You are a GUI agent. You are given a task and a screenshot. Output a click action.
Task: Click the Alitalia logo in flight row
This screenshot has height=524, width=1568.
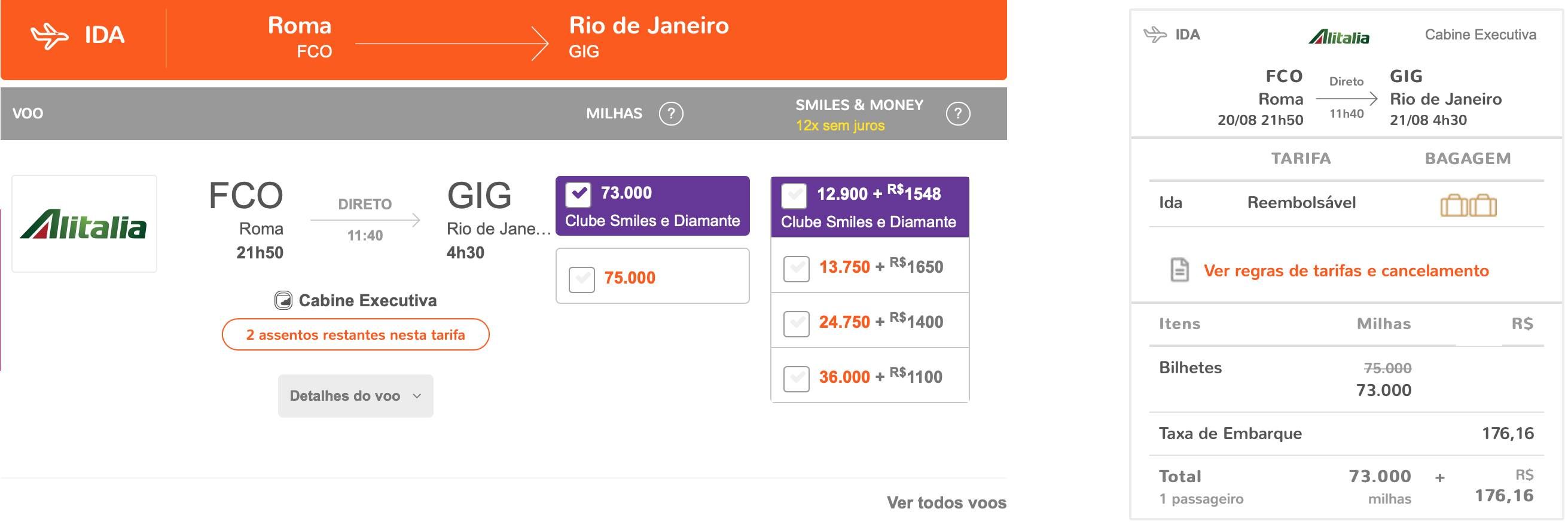84,224
